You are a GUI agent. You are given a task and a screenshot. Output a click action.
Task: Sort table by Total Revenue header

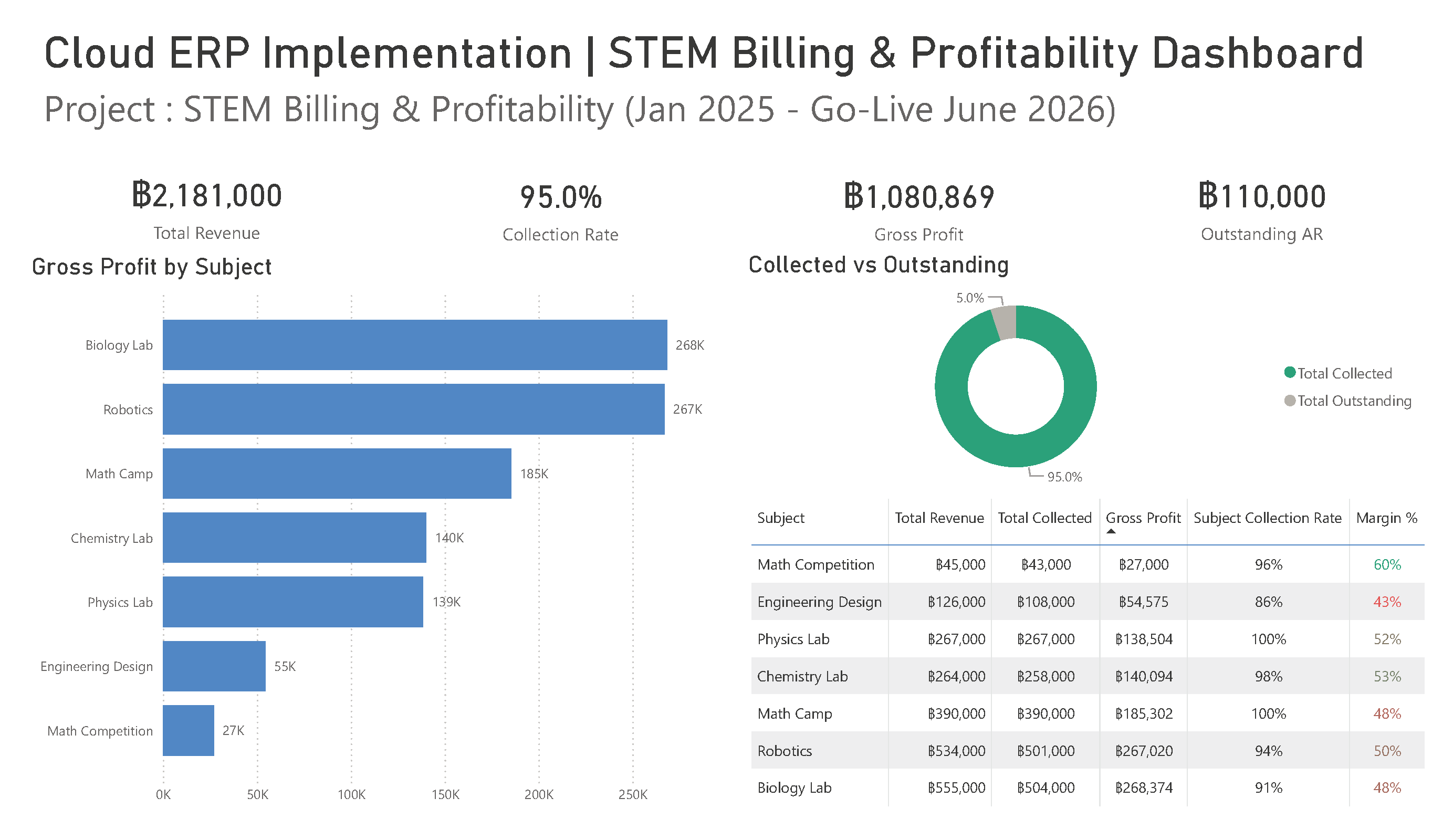[x=939, y=518]
